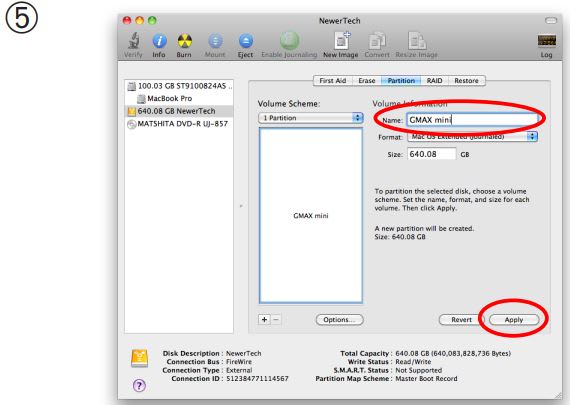
Task: Click the Connection ID 512384771114567 value
Action: [x=257, y=378]
